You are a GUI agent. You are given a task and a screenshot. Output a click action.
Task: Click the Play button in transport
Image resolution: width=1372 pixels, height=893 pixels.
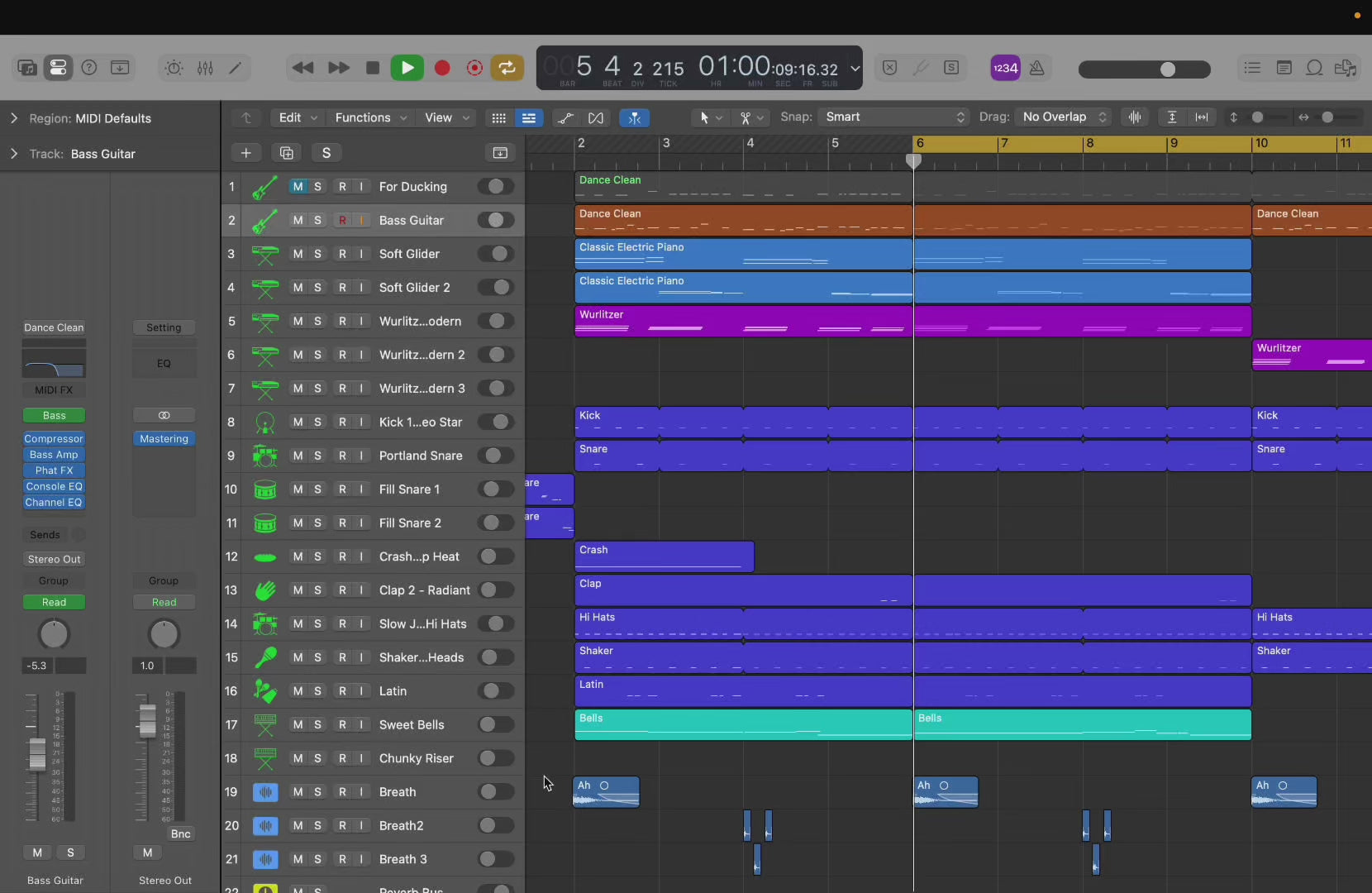[x=407, y=68]
